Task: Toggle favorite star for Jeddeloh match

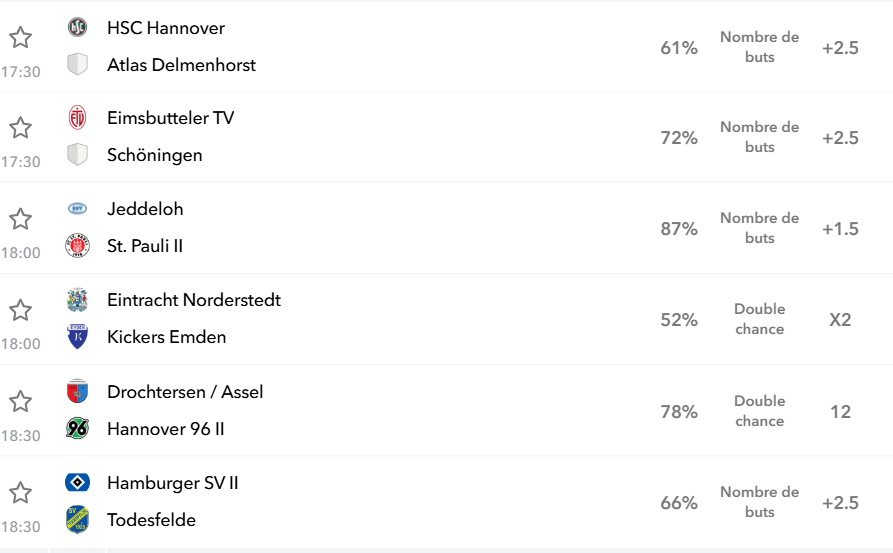Action: pyautogui.click(x=21, y=219)
